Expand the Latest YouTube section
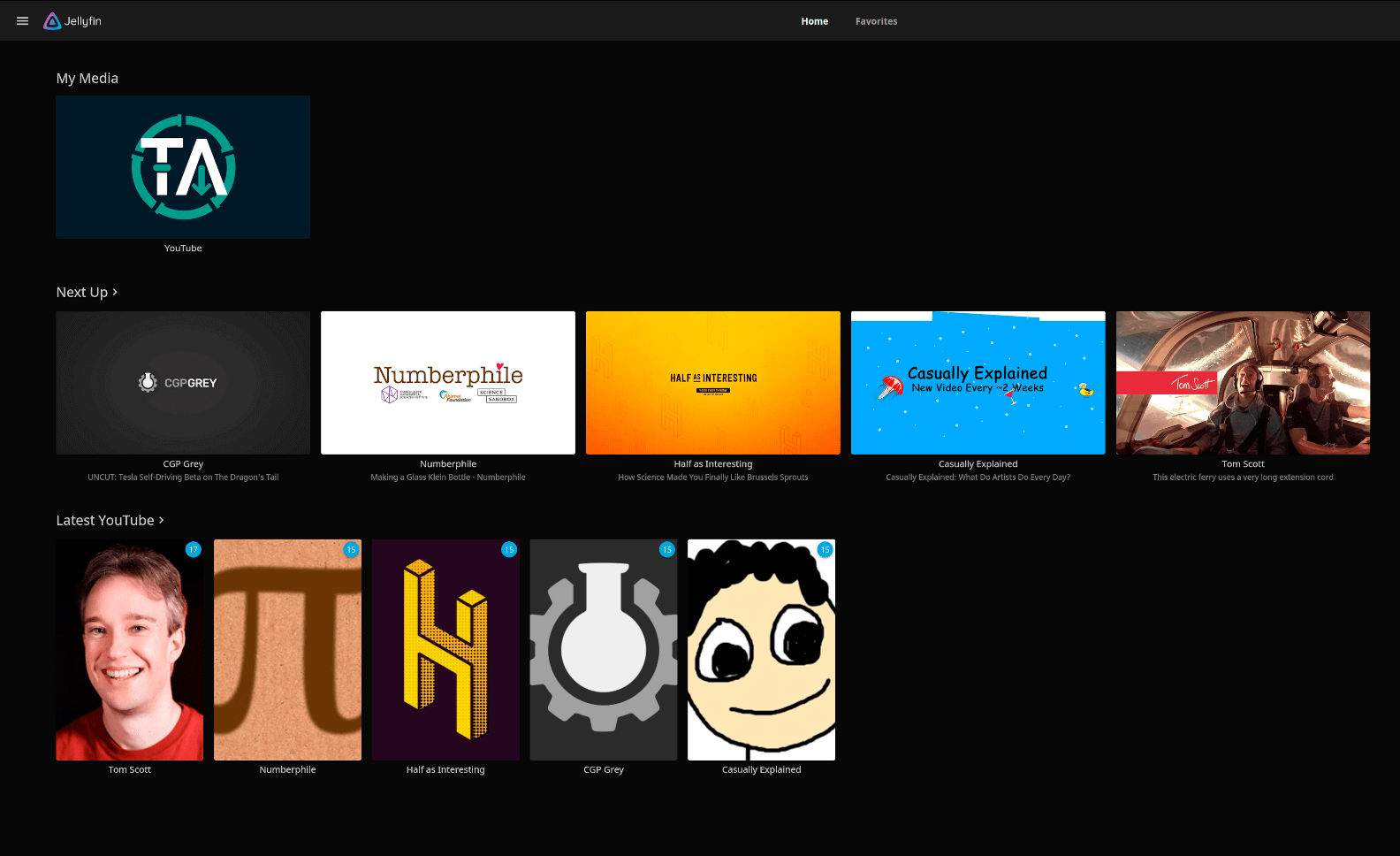This screenshot has width=1400, height=856. (110, 520)
